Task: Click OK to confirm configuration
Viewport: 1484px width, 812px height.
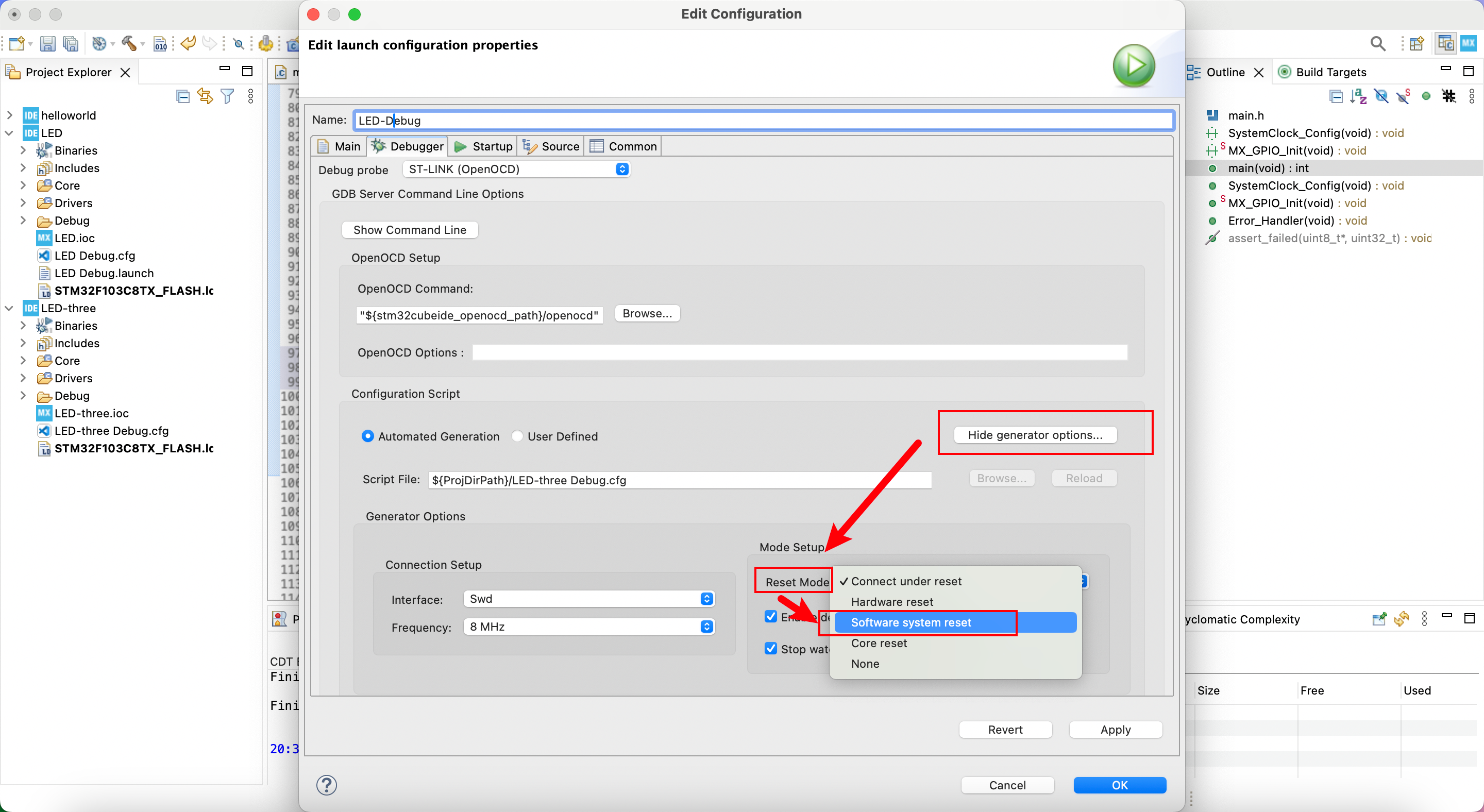Action: (1119, 786)
